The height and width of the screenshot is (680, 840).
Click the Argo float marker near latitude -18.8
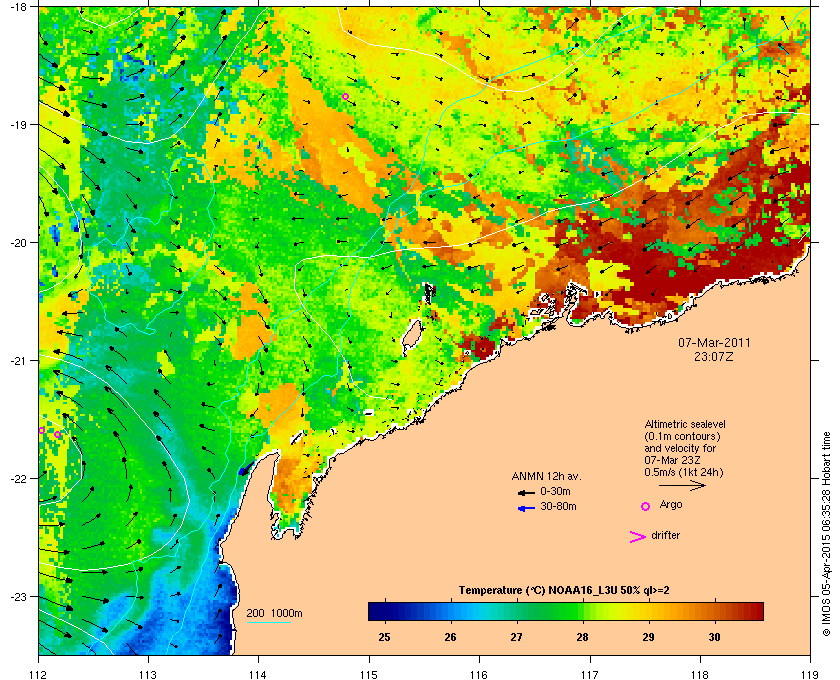coord(346,96)
